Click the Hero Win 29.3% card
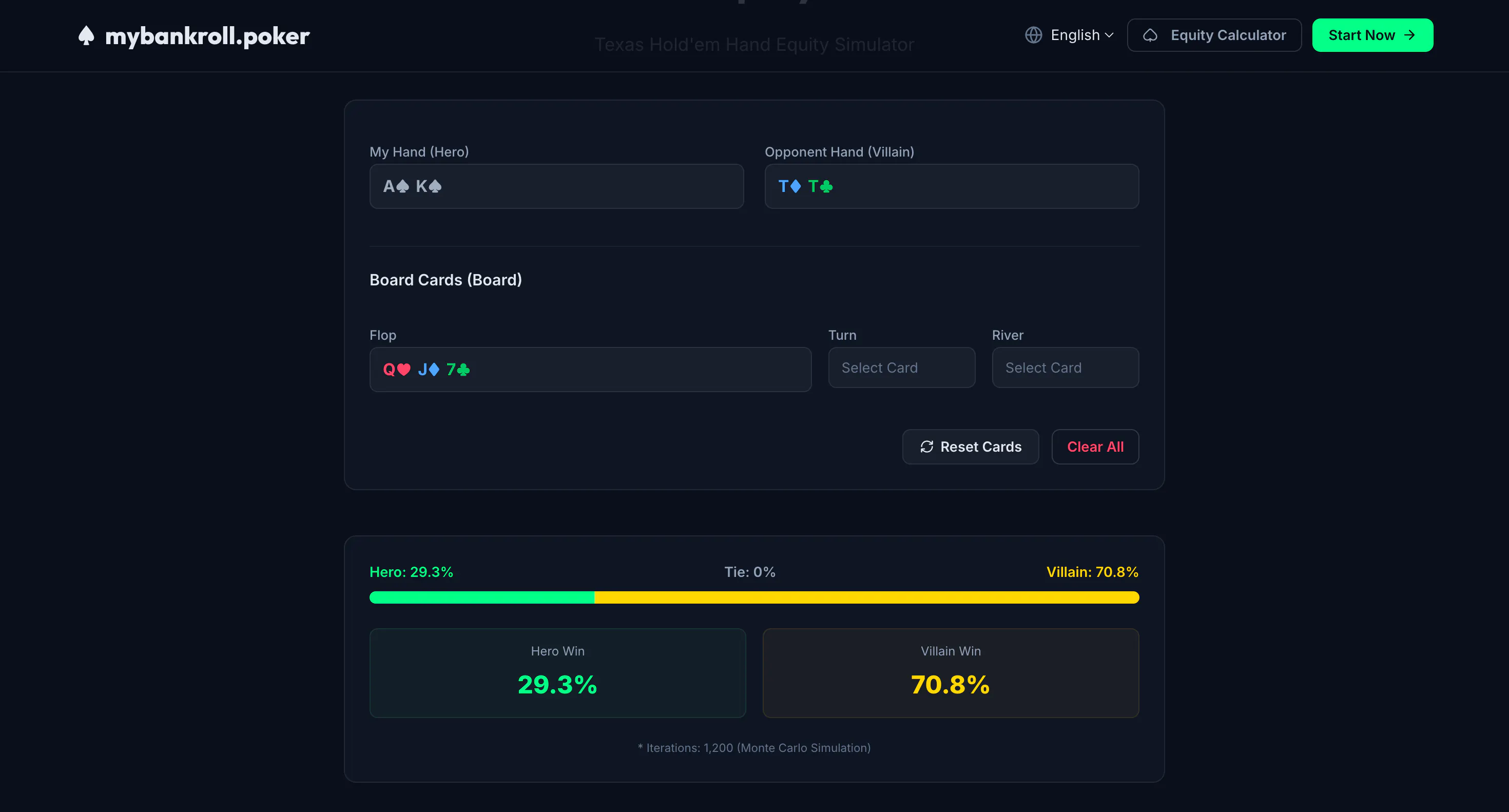Image resolution: width=1509 pixels, height=812 pixels. (558, 673)
